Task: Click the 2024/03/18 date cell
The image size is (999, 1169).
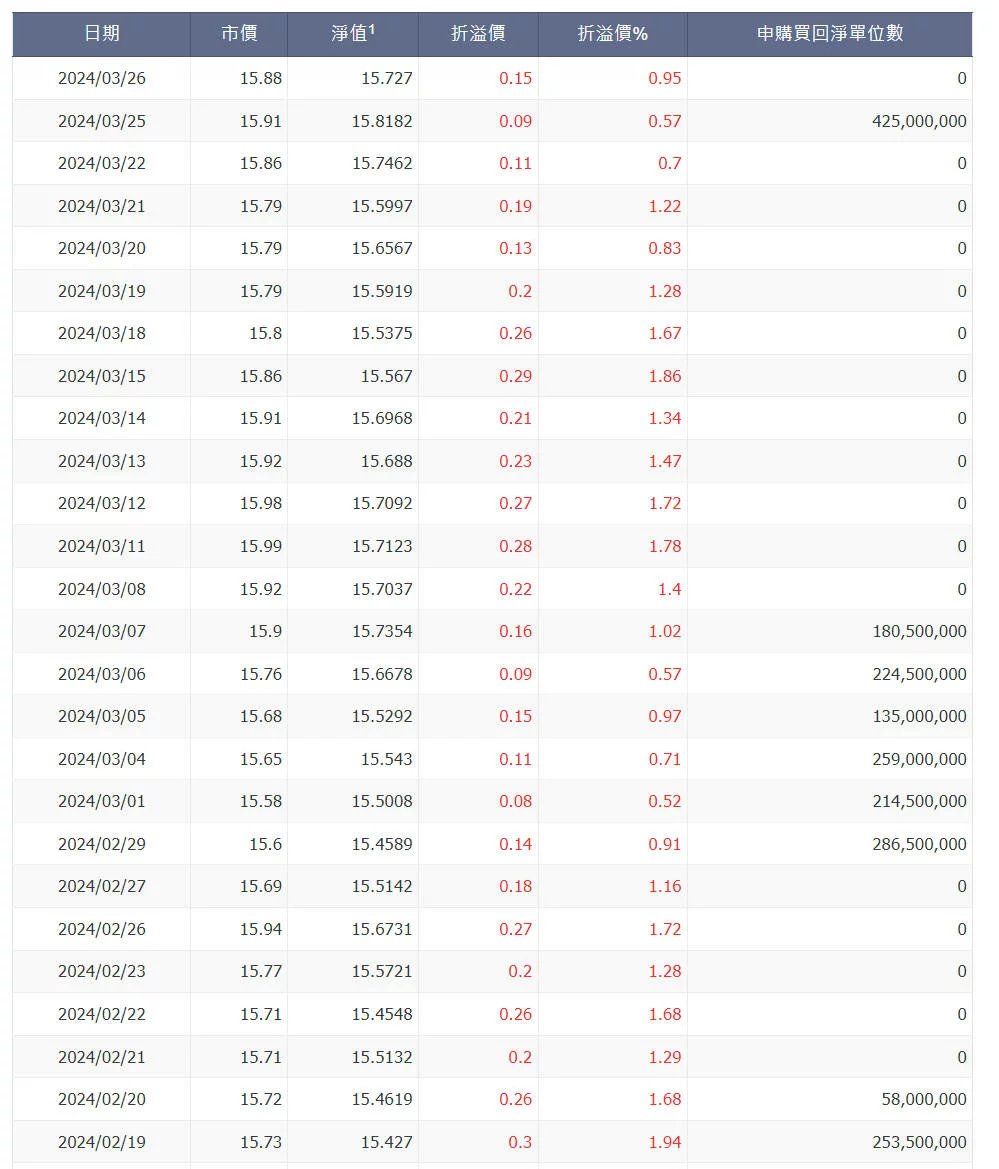Action: click(x=102, y=333)
